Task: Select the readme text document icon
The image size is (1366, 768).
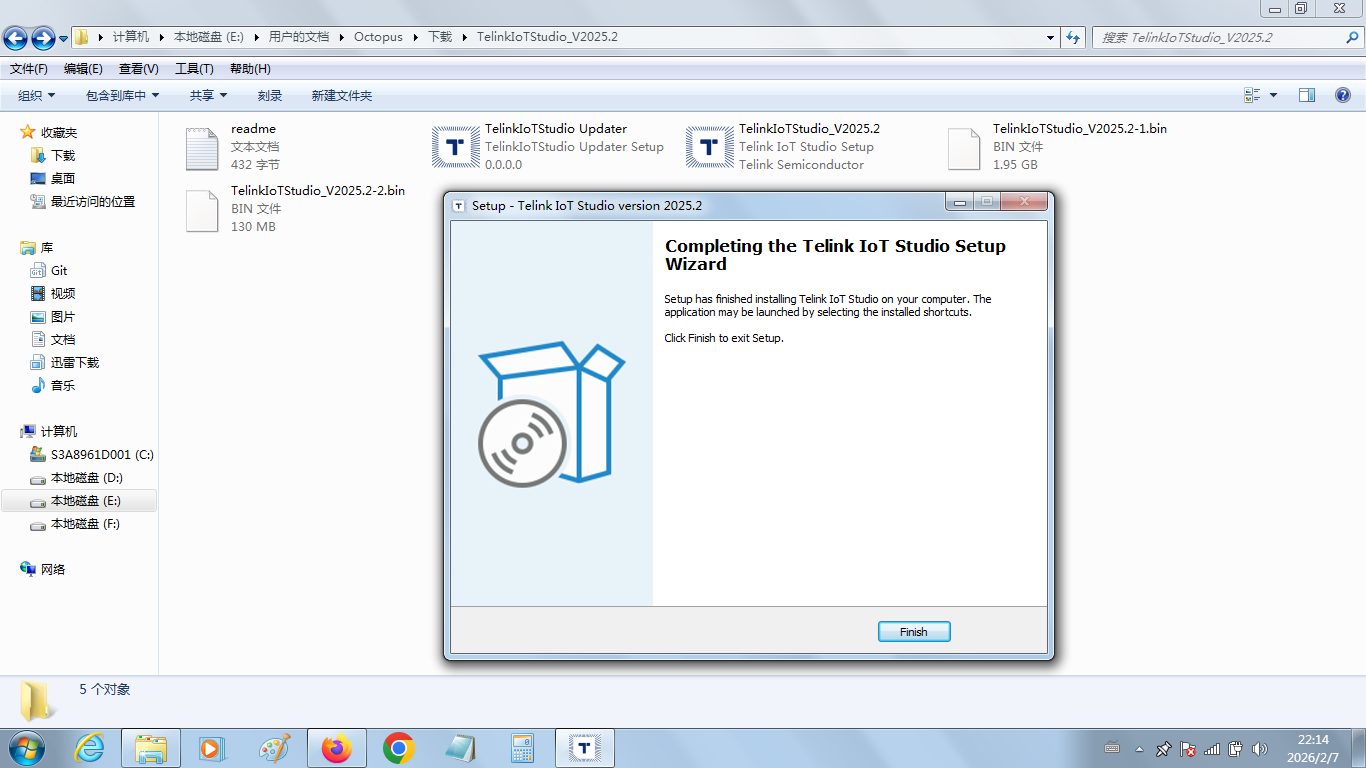Action: click(x=202, y=148)
